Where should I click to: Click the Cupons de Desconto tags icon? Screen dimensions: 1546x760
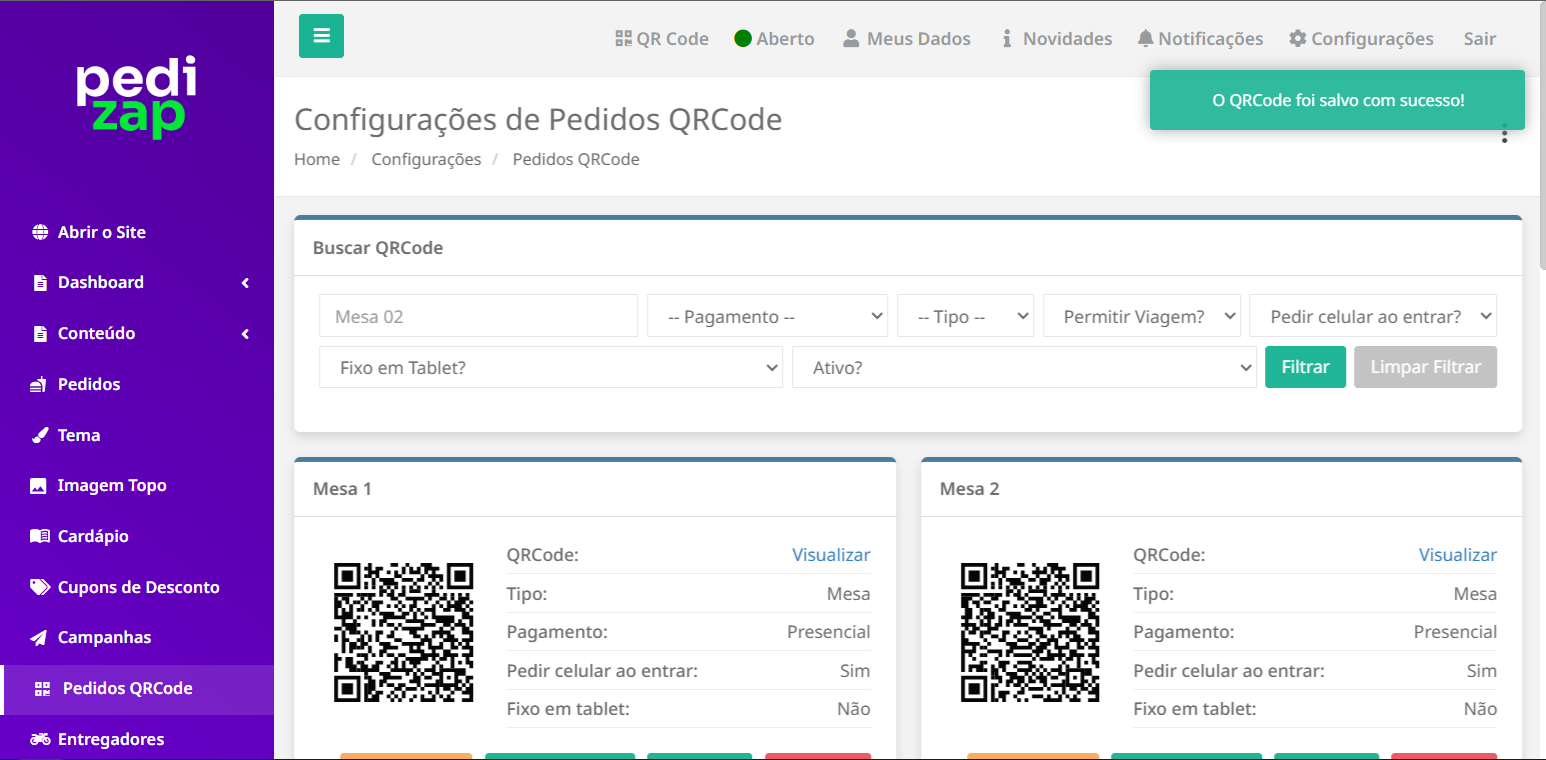40,587
